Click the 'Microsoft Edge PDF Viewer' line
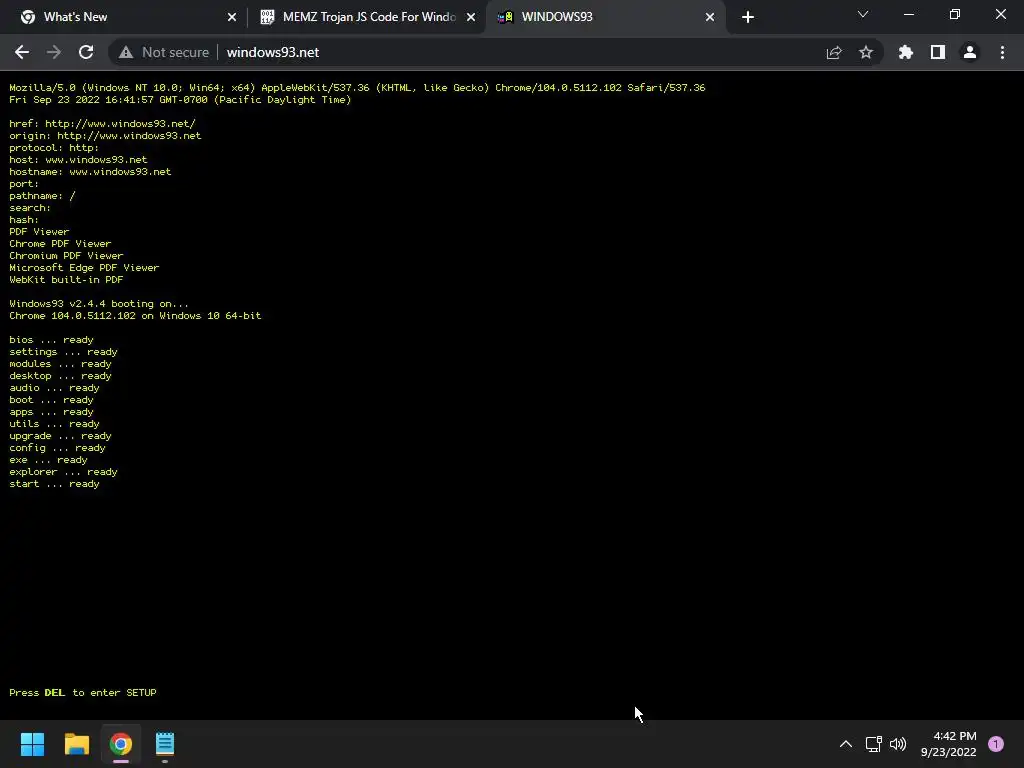The height and width of the screenshot is (768, 1024). pos(84,268)
